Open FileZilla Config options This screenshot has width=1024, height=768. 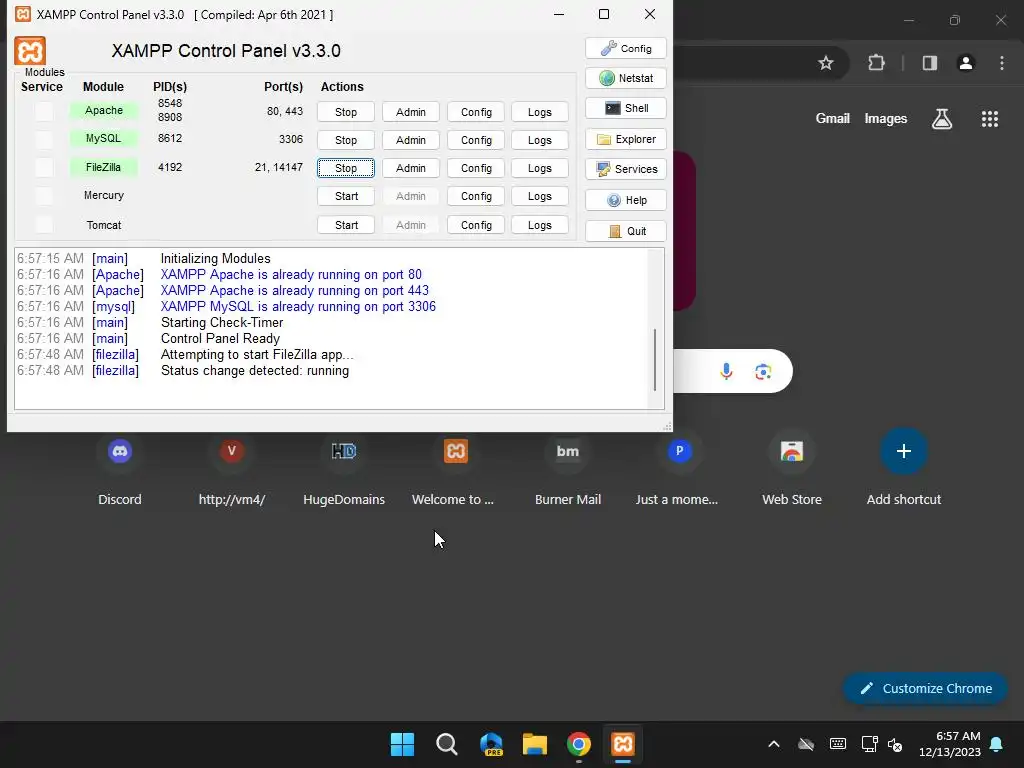[476, 168]
